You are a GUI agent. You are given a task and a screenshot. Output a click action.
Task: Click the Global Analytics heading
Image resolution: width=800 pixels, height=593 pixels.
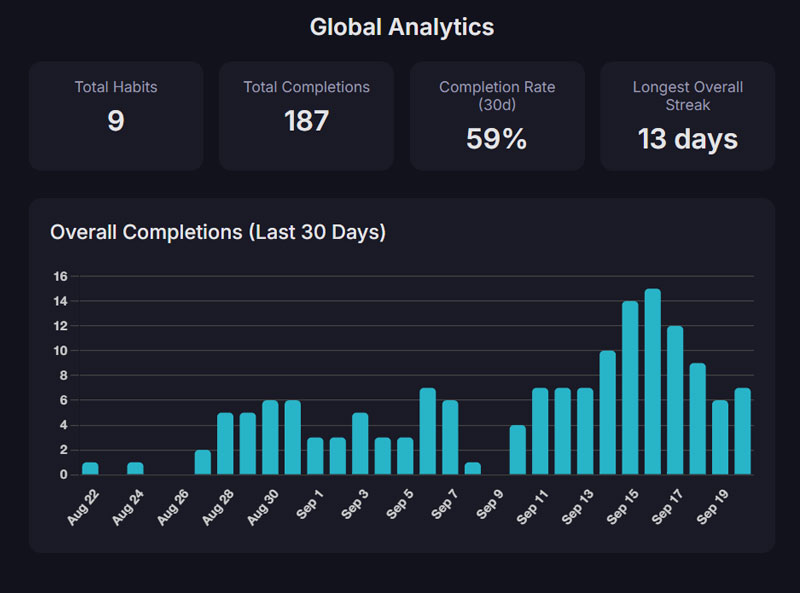click(401, 27)
